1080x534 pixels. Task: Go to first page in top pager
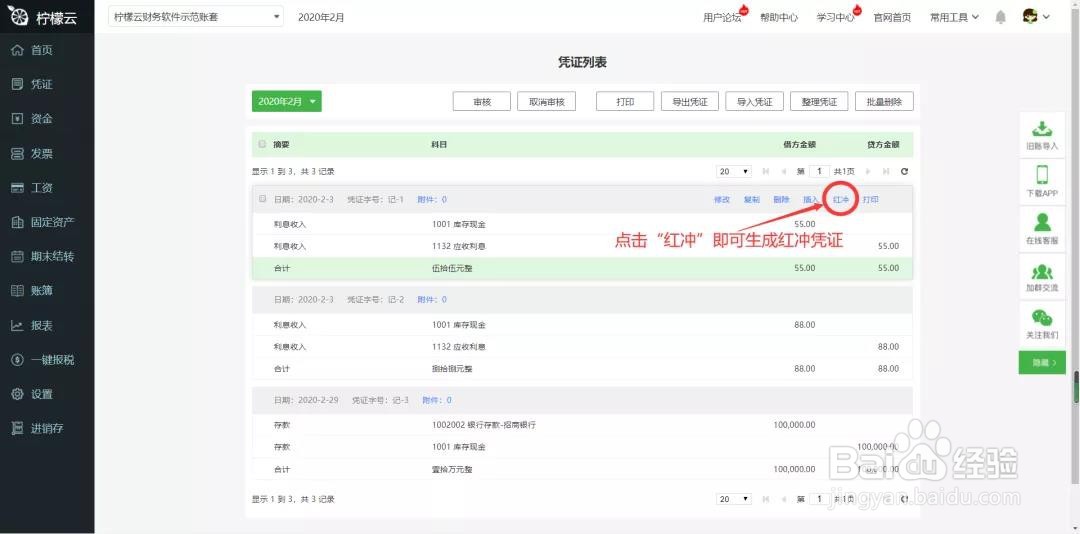765,172
